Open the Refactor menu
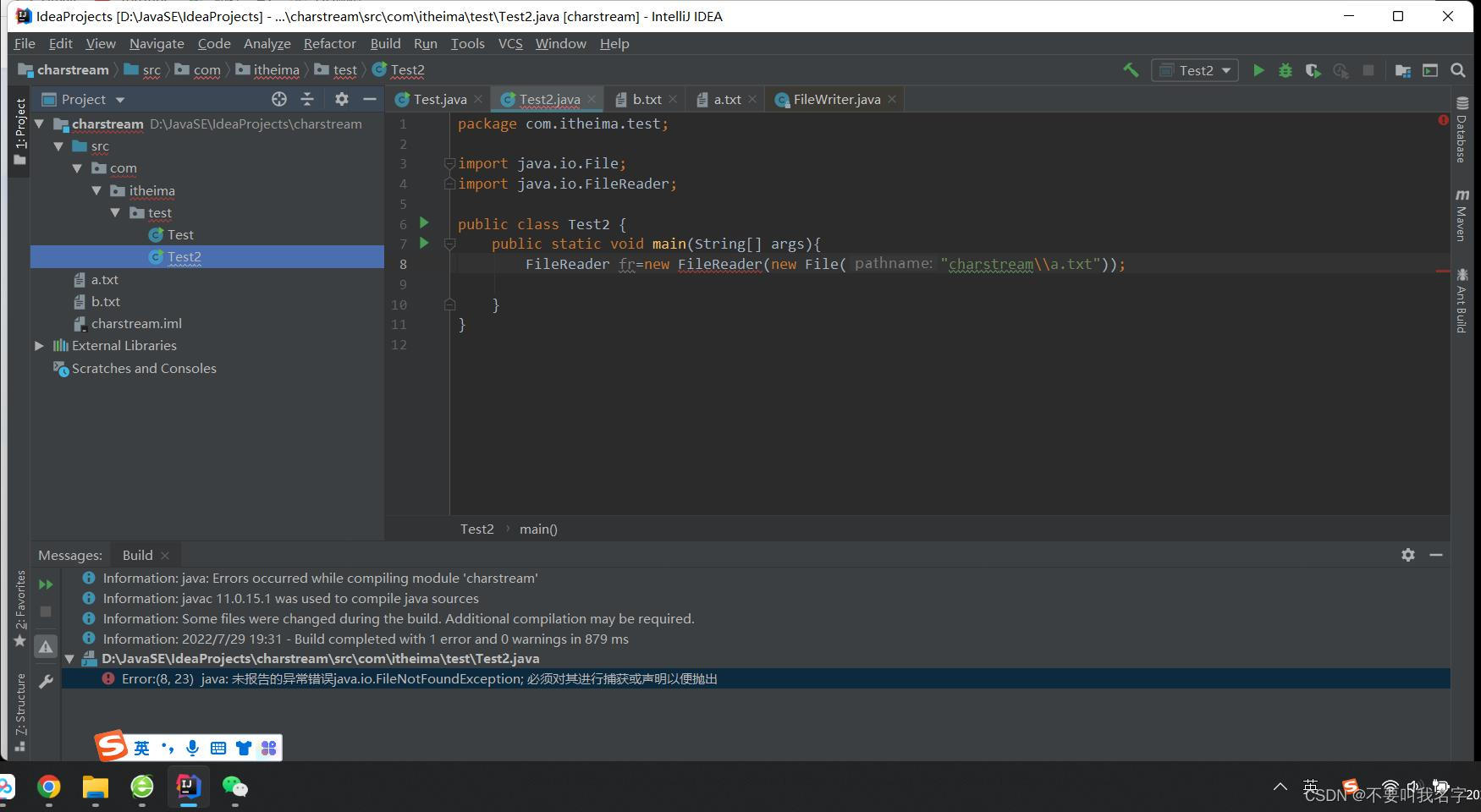Image resolution: width=1481 pixels, height=812 pixels. pyautogui.click(x=329, y=43)
